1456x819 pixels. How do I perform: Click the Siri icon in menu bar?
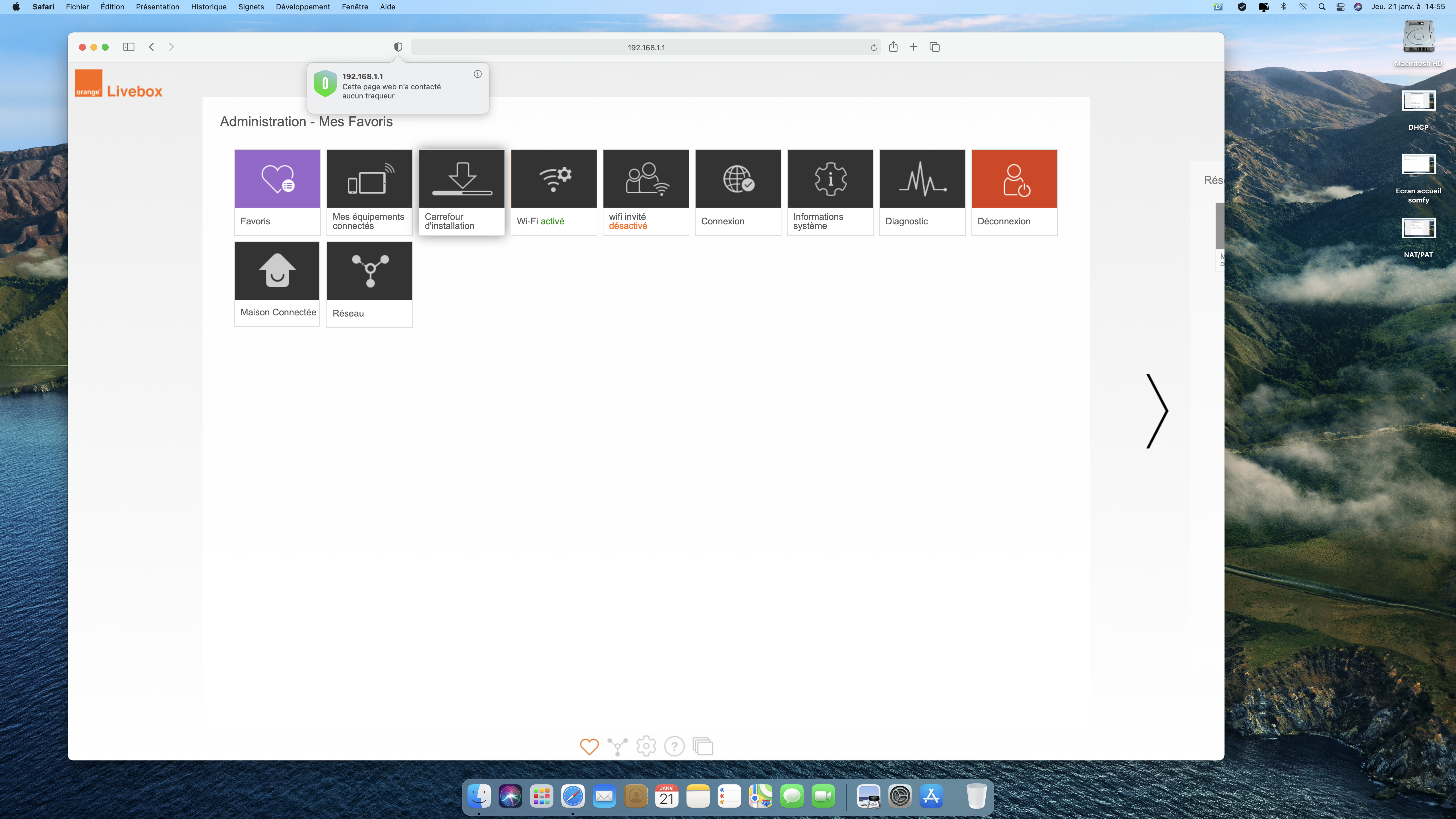(x=1358, y=7)
